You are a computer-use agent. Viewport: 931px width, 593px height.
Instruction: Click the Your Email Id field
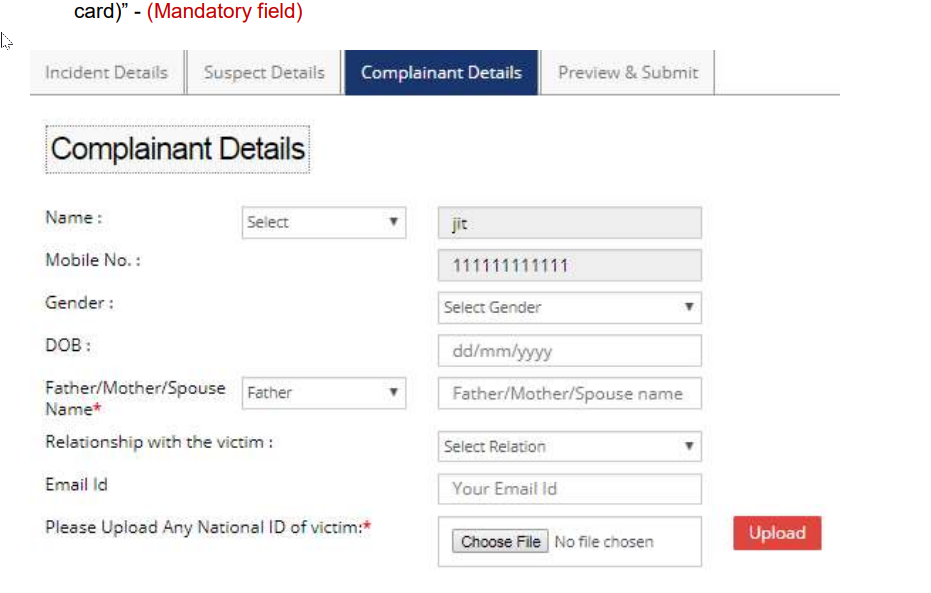568,489
